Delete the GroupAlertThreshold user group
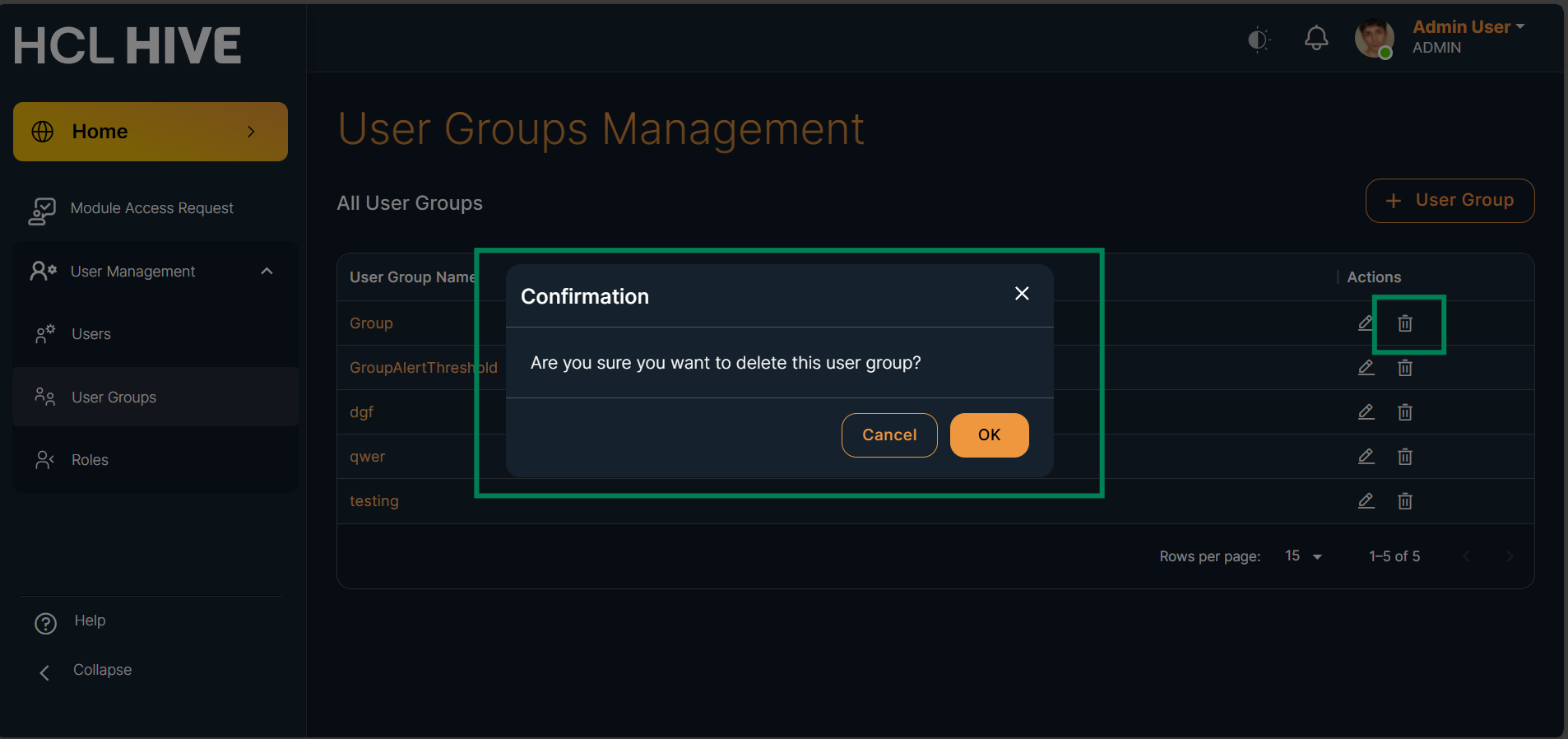1568x739 pixels. pos(1405,368)
